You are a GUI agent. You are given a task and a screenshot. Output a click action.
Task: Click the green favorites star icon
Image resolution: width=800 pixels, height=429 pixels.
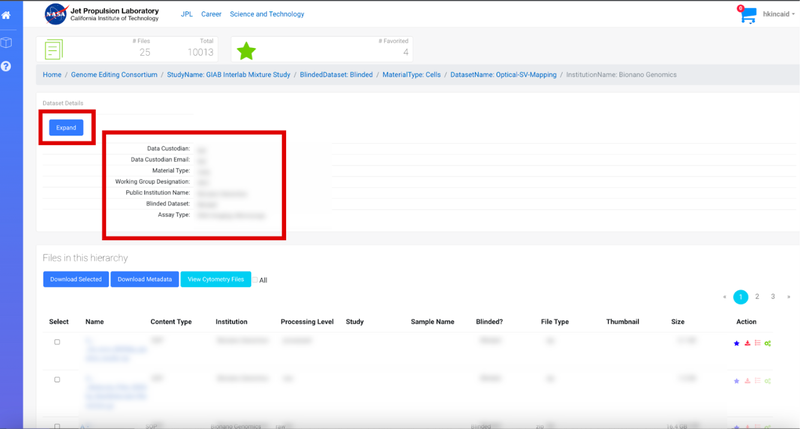[246, 51]
